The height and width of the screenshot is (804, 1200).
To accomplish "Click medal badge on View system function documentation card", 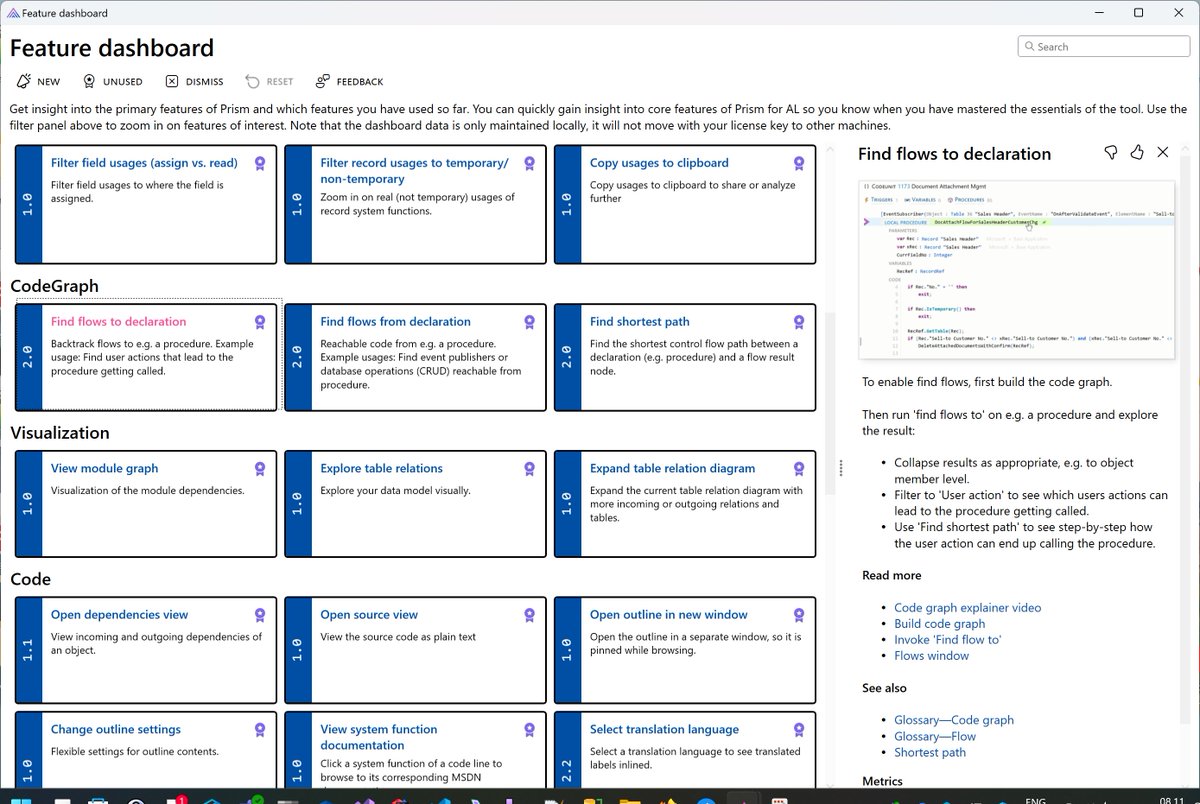I will coord(529,730).
